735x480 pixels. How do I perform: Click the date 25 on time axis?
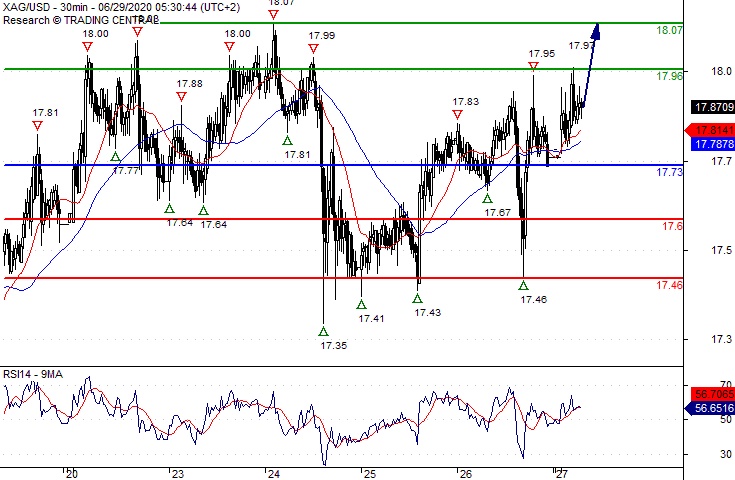pos(370,474)
